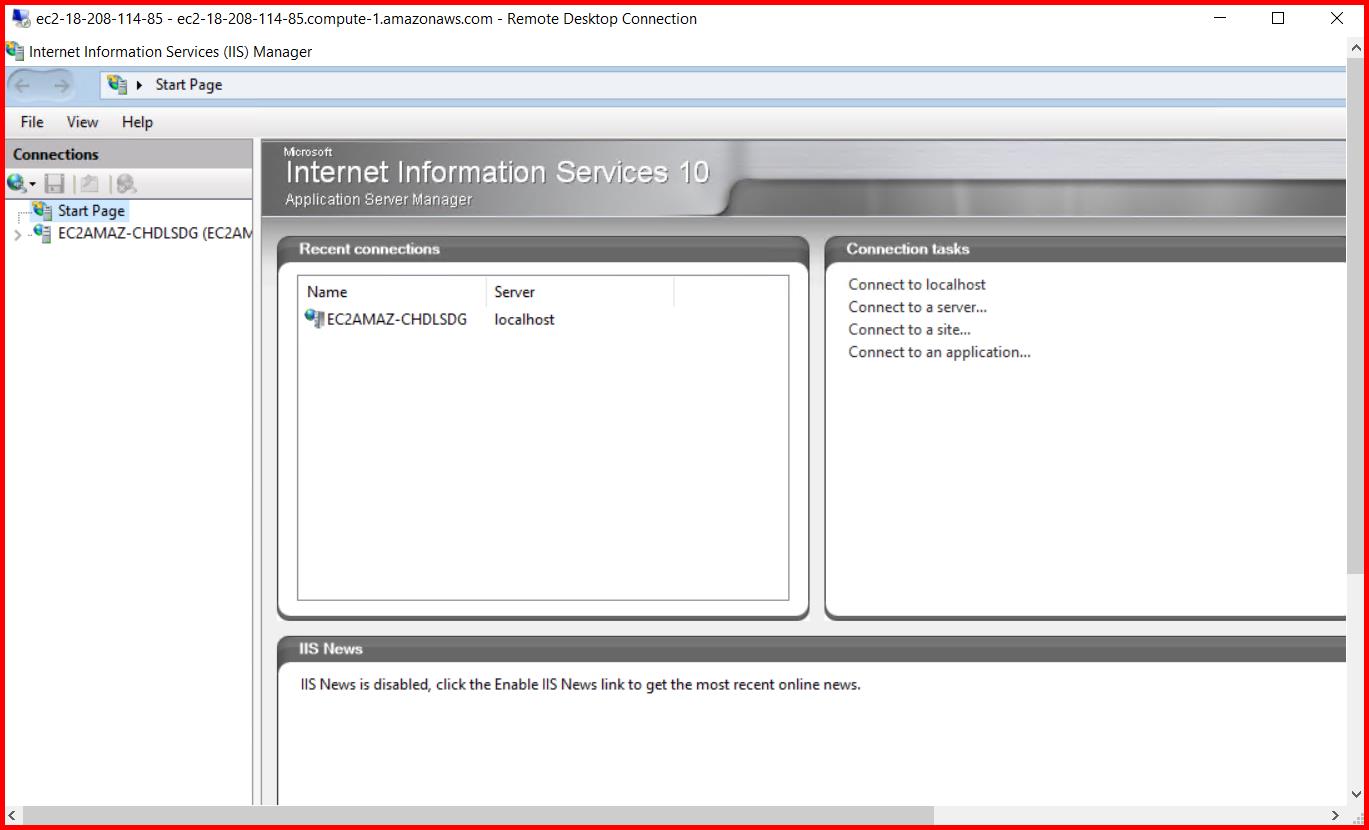Click the Create New Connection globe icon
Screen dimensions: 1369x830
point(16,183)
